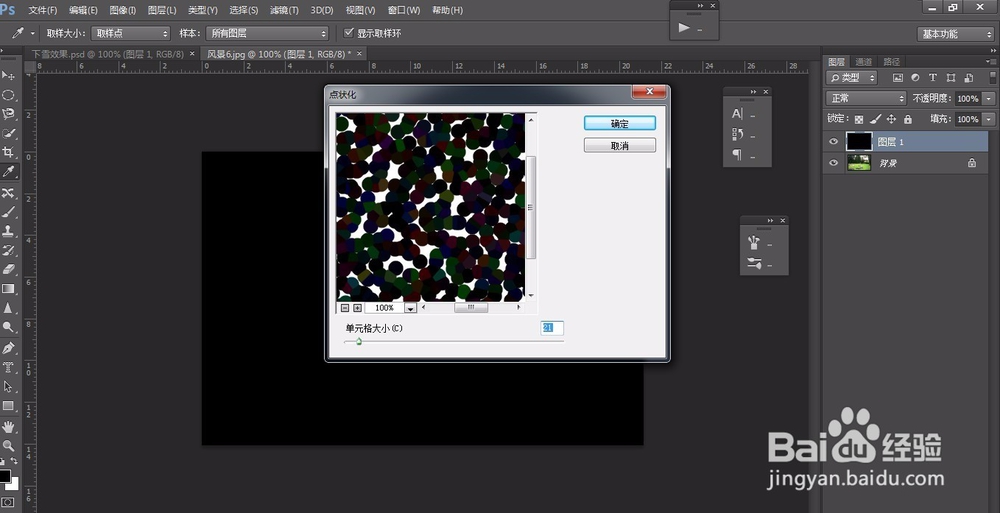The width and height of the screenshot is (1000, 513).
Task: Toggle pixel layer filter icon
Action: tap(898, 78)
